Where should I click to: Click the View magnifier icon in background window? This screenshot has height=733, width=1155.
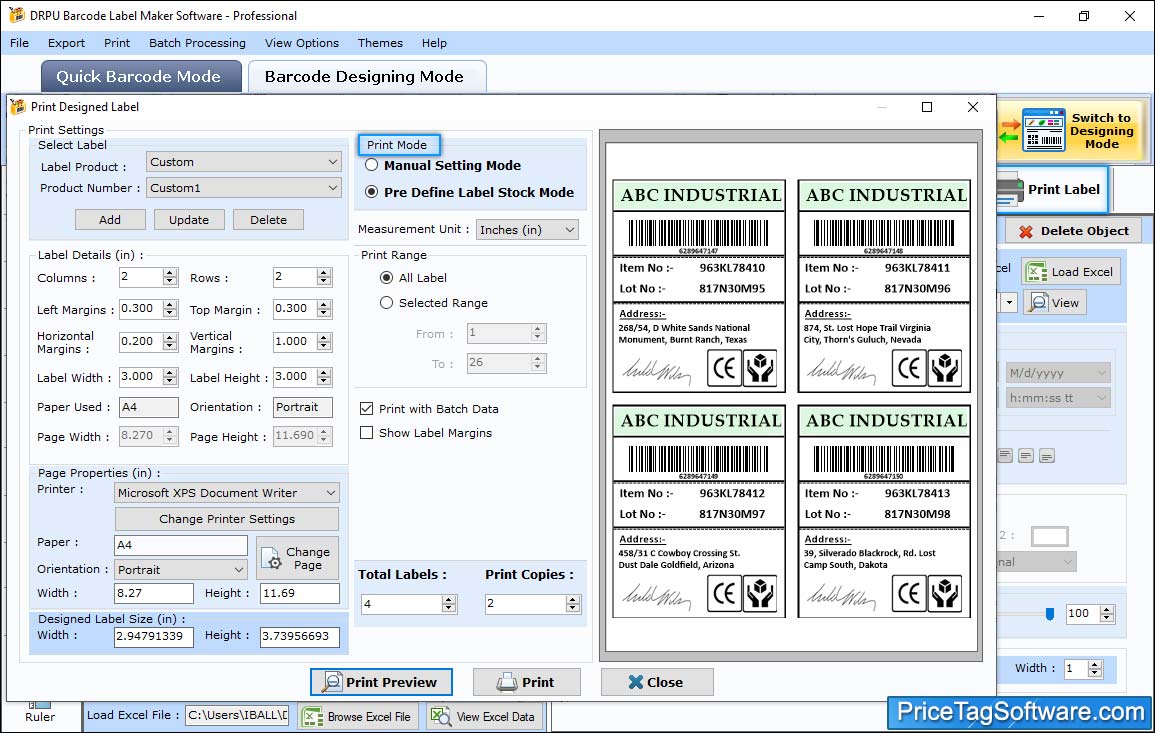(1038, 302)
